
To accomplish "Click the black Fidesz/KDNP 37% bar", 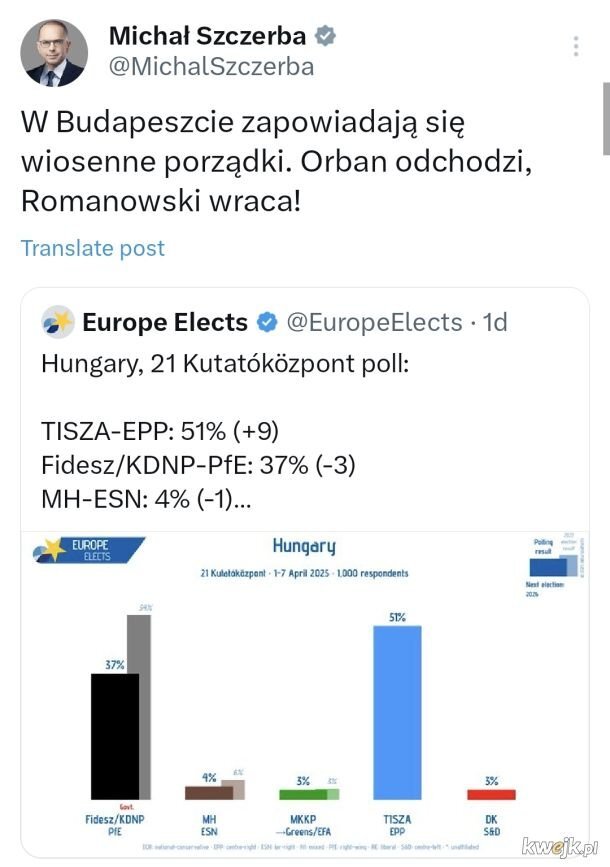I will tap(114, 736).
